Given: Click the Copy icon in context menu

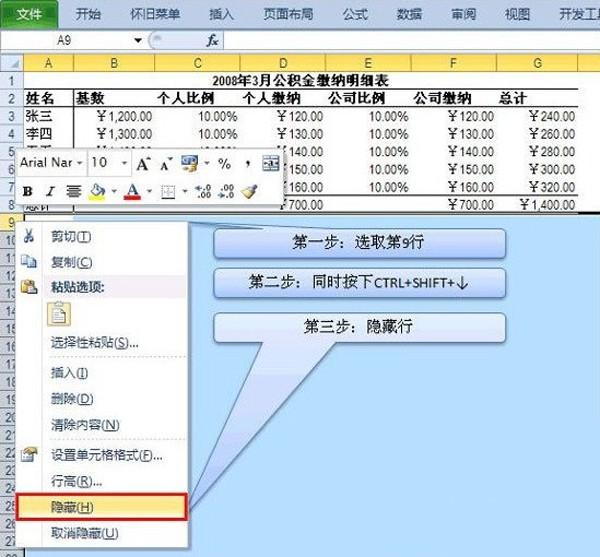Looking at the screenshot, I should click(x=29, y=262).
